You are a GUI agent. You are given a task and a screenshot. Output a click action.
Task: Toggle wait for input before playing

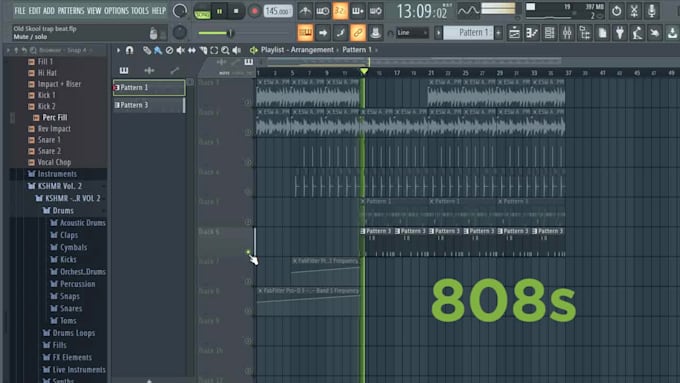tap(323, 11)
